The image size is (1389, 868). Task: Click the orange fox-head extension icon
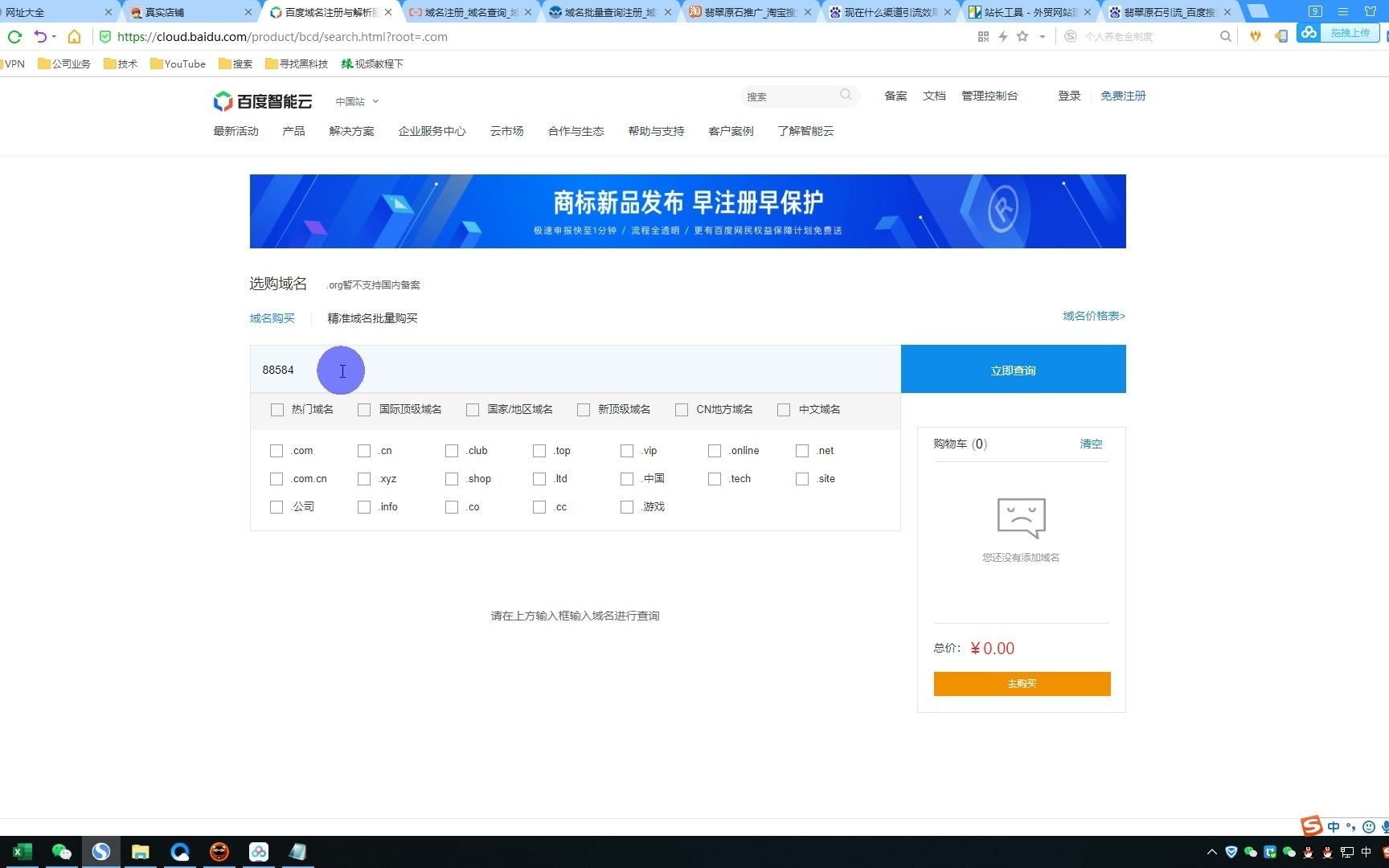coord(1255,36)
